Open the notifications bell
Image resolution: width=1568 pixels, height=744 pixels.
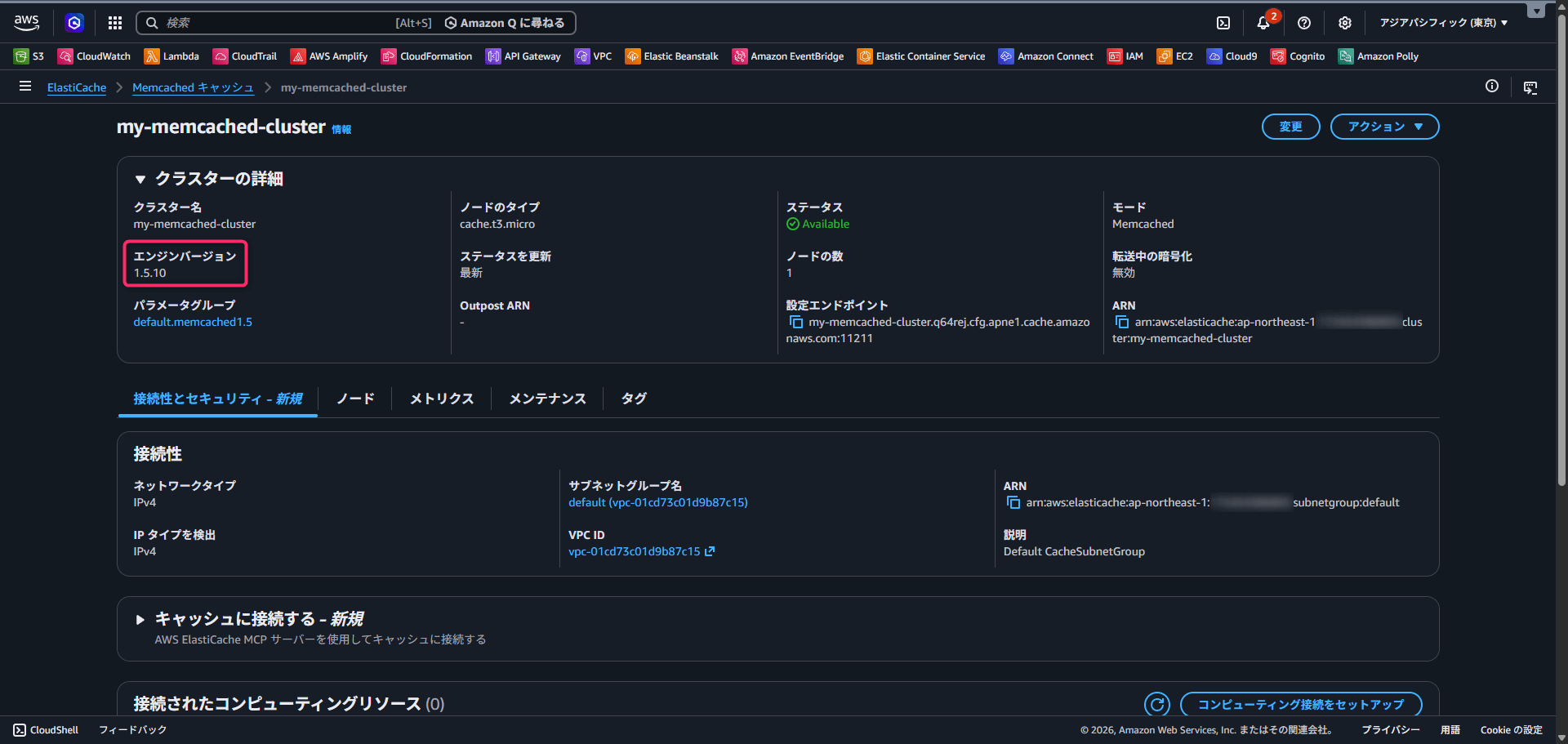(1263, 23)
